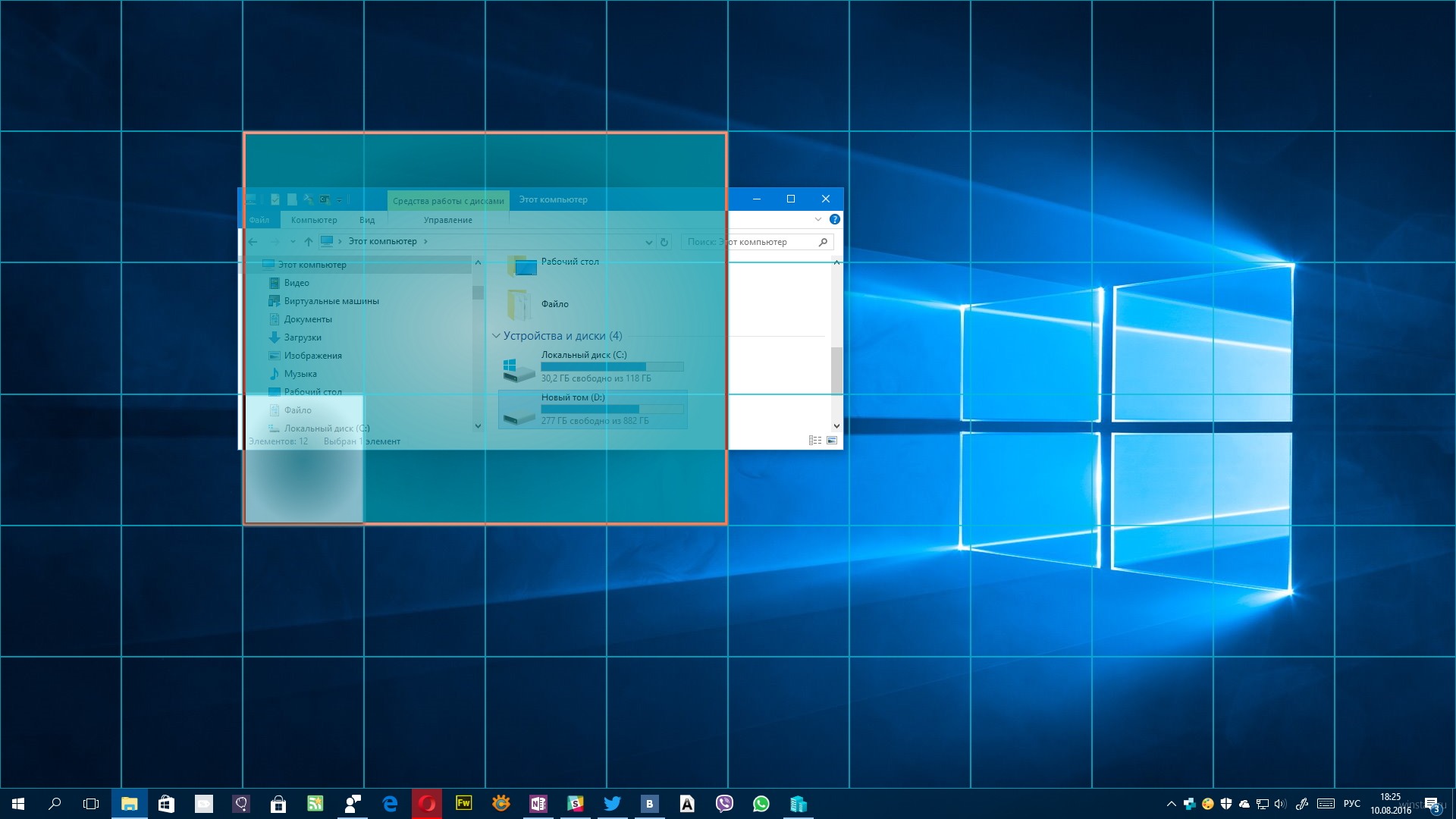Open Viber from the taskbar

click(724, 804)
